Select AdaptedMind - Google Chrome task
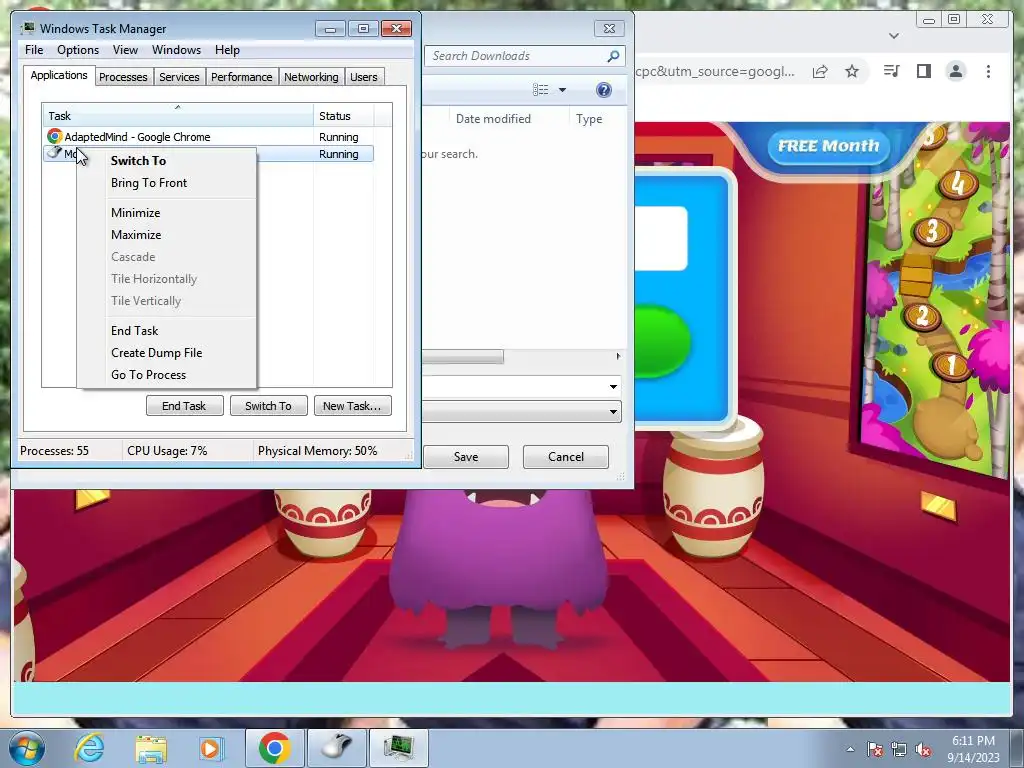Screen dimensions: 1024x768 [x=208, y=137]
